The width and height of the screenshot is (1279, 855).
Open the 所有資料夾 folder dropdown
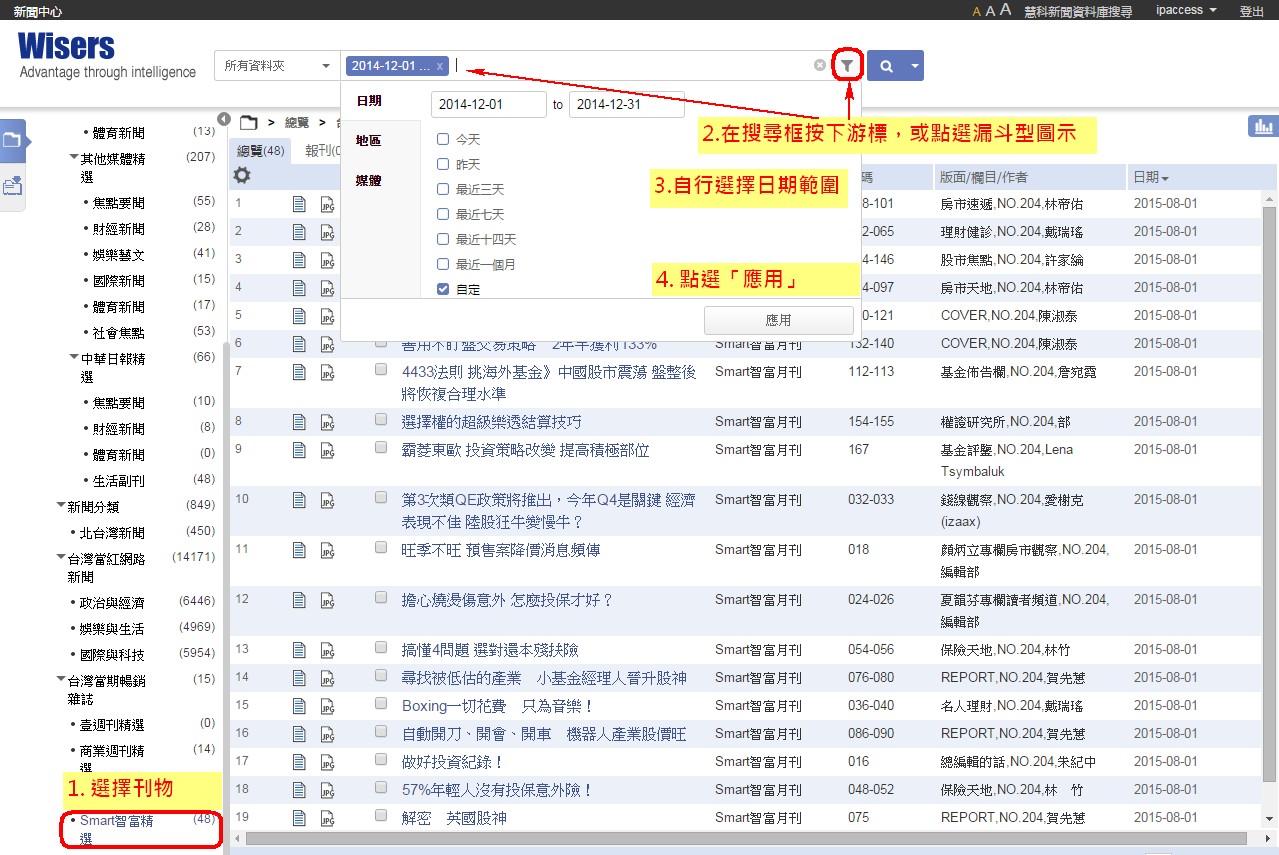[277, 66]
